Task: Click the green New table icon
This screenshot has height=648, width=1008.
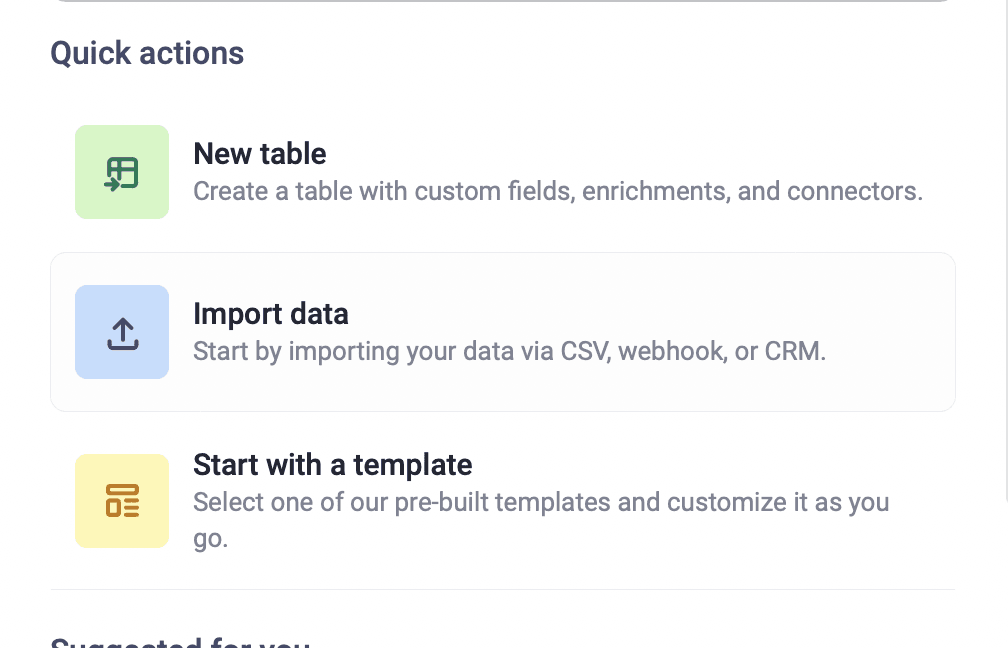Action: (121, 172)
